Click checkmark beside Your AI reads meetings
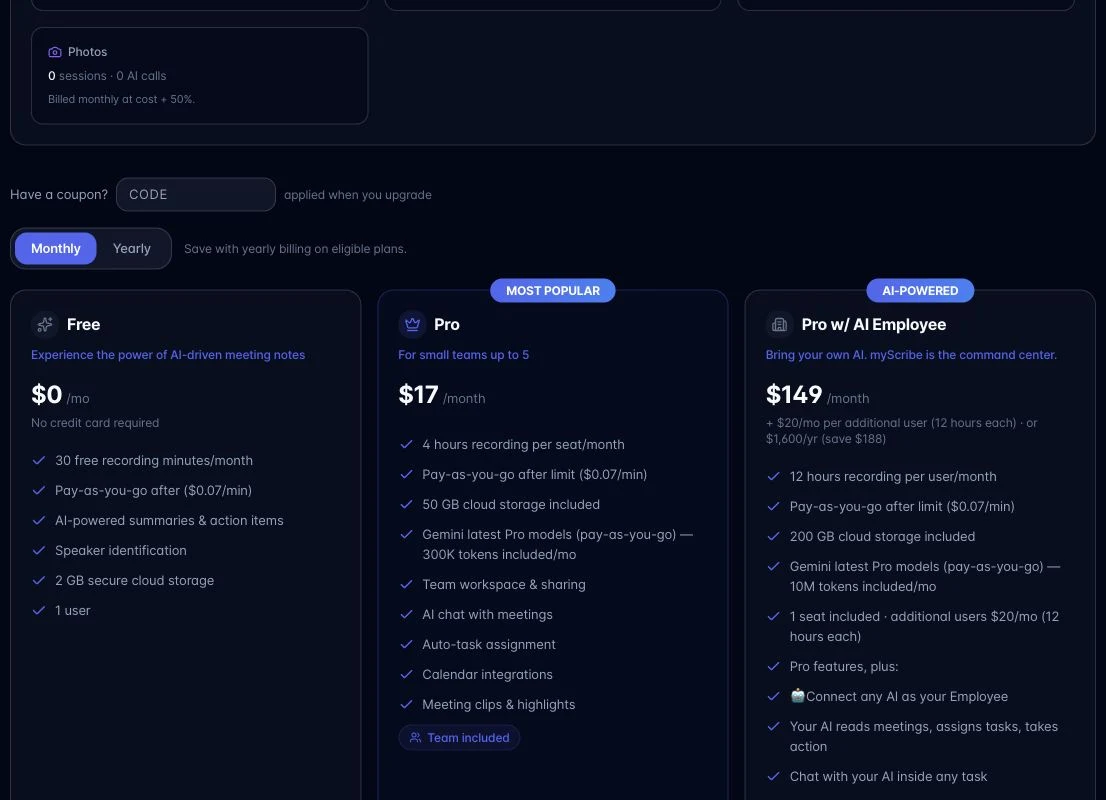Image resolution: width=1106 pixels, height=800 pixels. point(774,726)
